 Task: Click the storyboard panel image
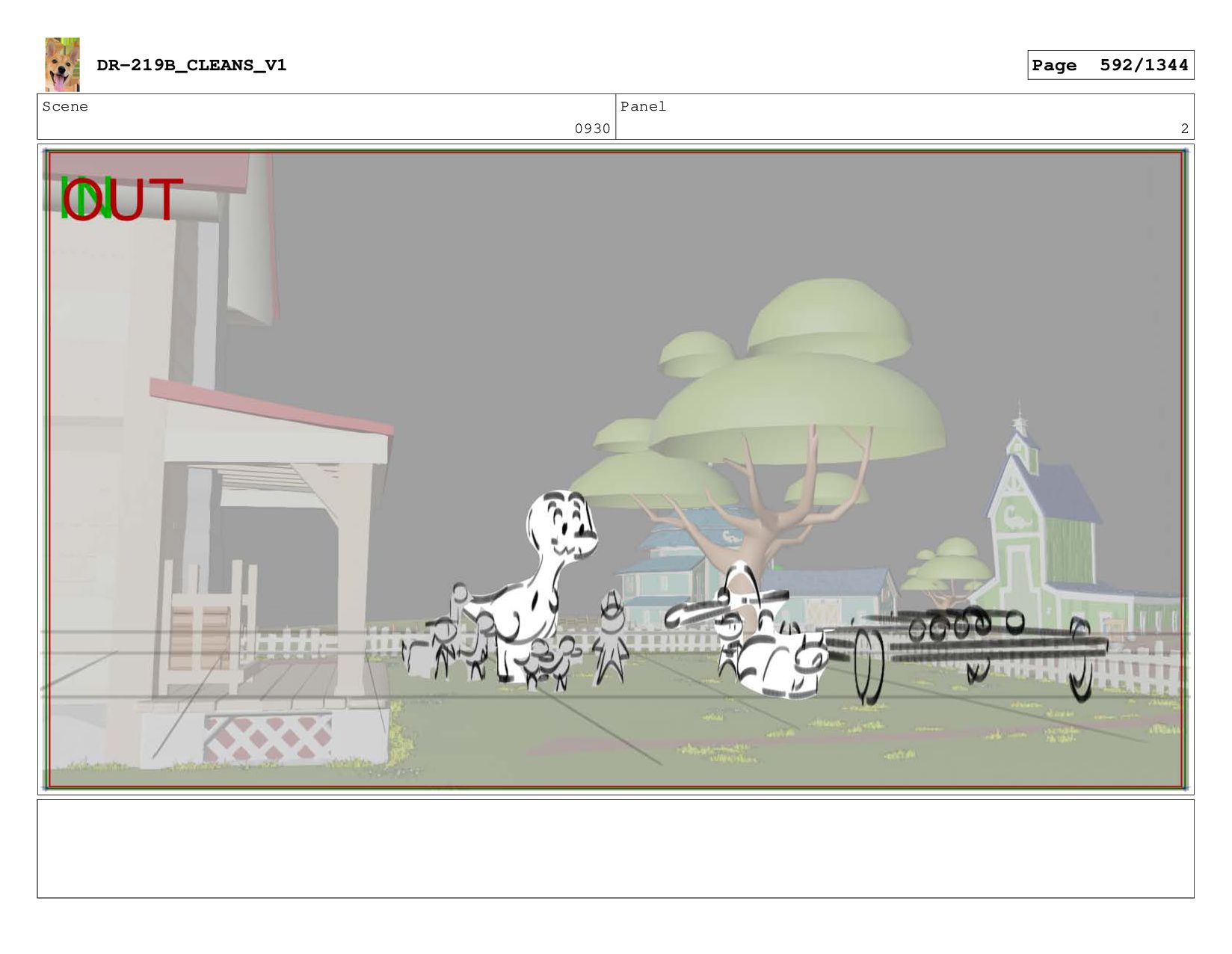615,469
